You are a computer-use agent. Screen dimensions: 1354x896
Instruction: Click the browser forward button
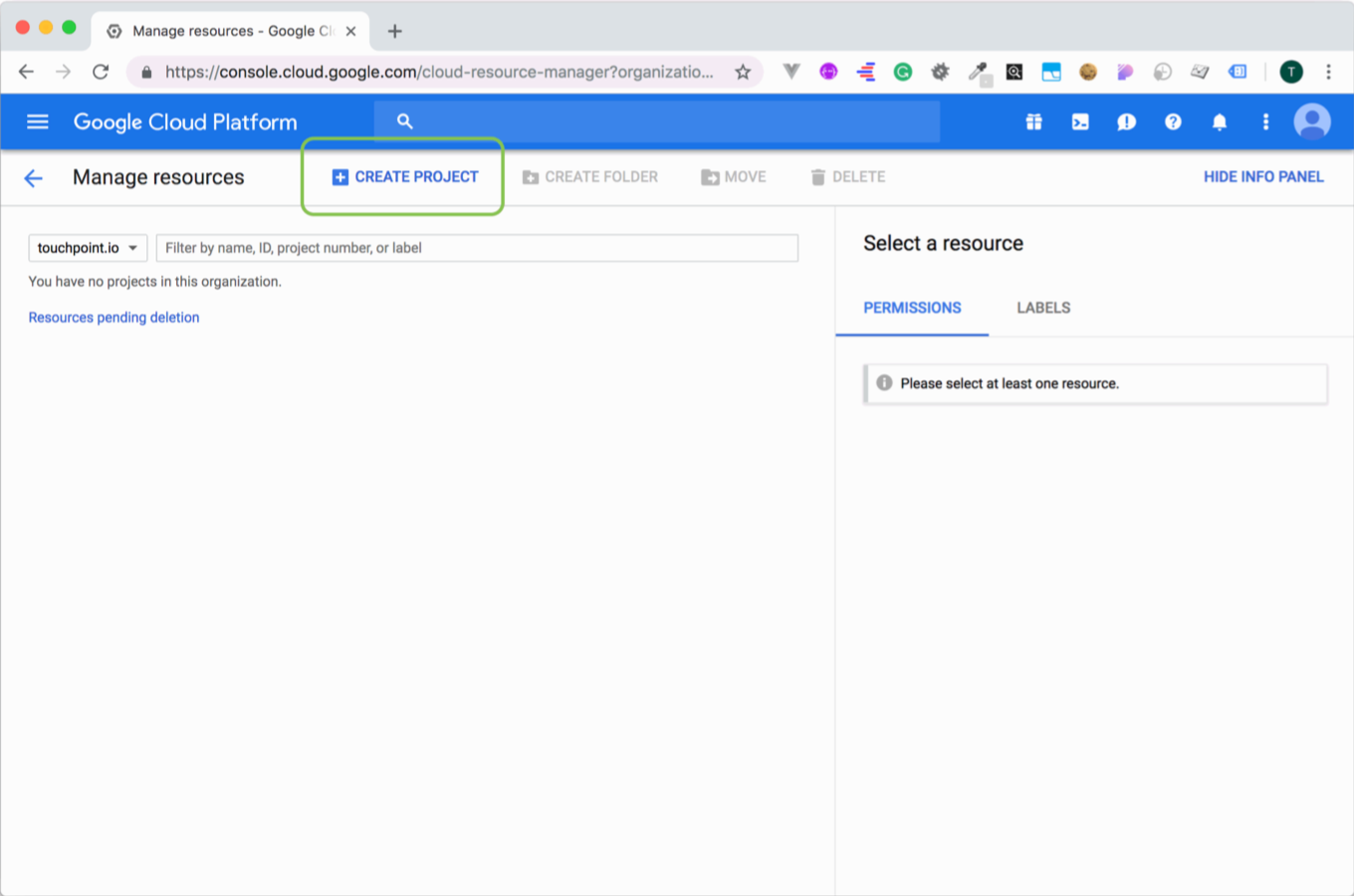tap(63, 72)
